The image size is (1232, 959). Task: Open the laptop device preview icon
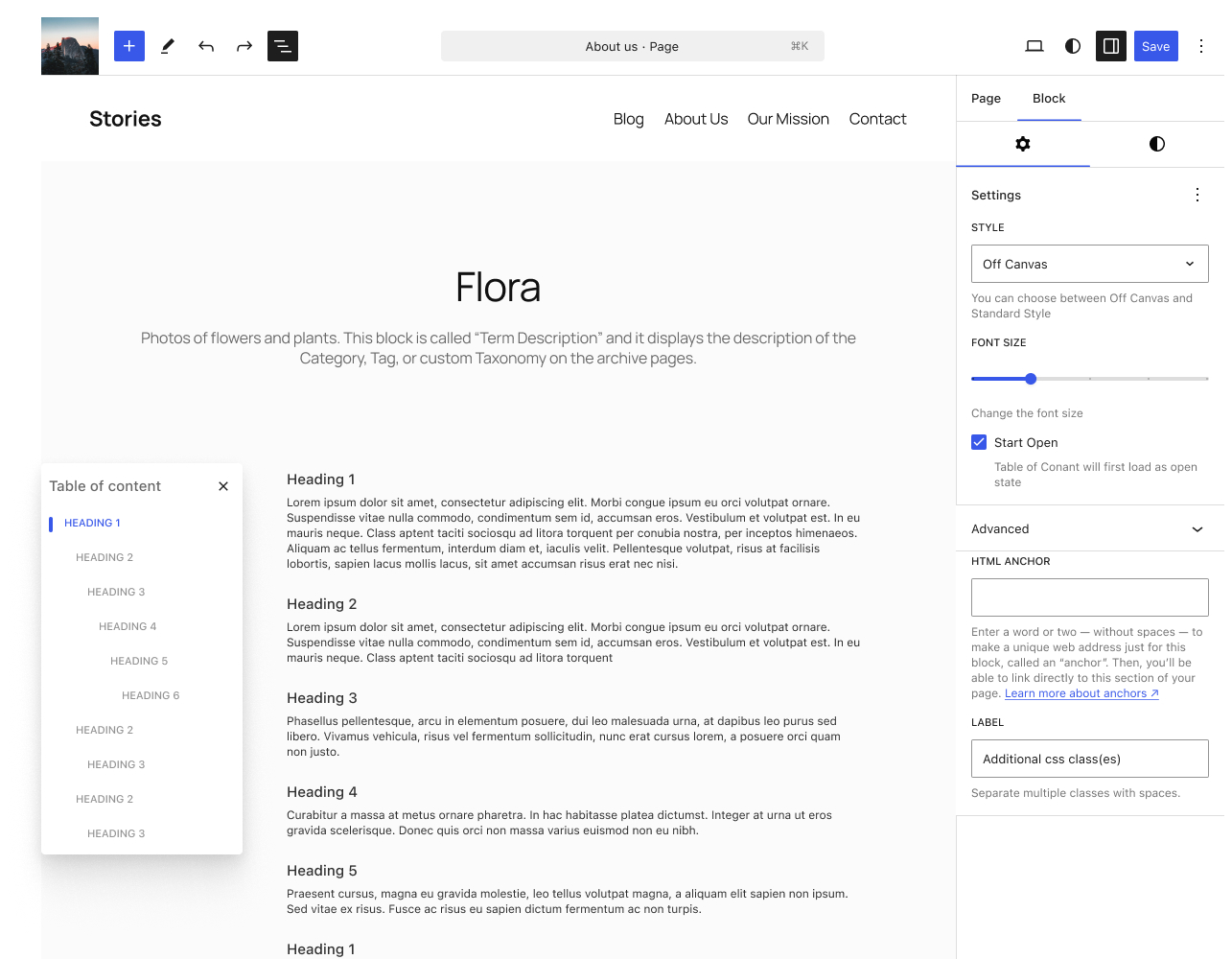click(1034, 46)
